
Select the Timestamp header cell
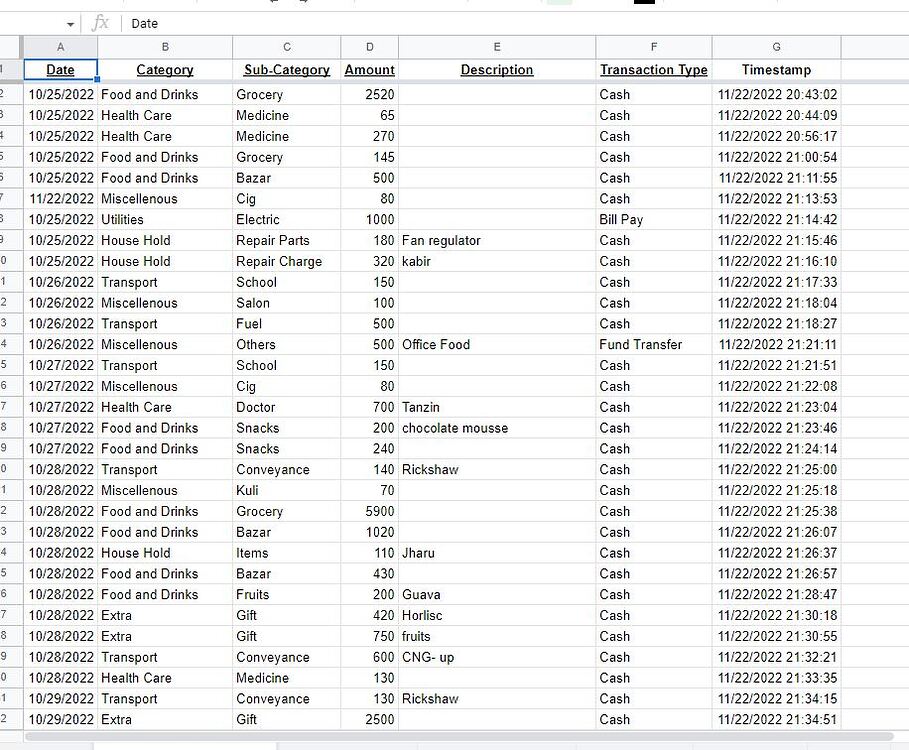point(776,70)
